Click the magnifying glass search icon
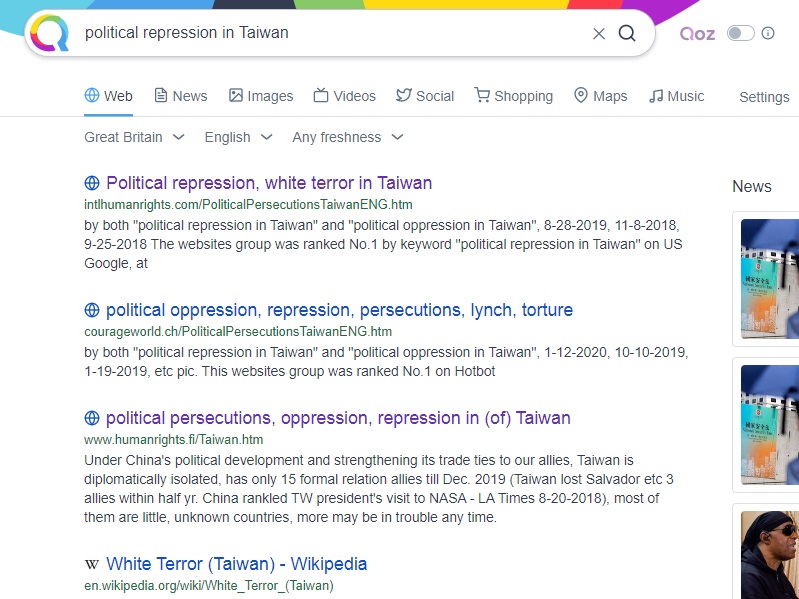The height and width of the screenshot is (599, 799). tap(627, 33)
